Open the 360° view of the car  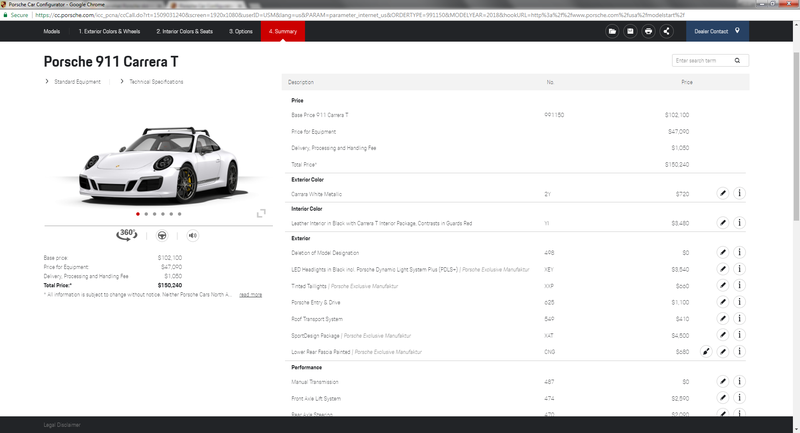[127, 235]
